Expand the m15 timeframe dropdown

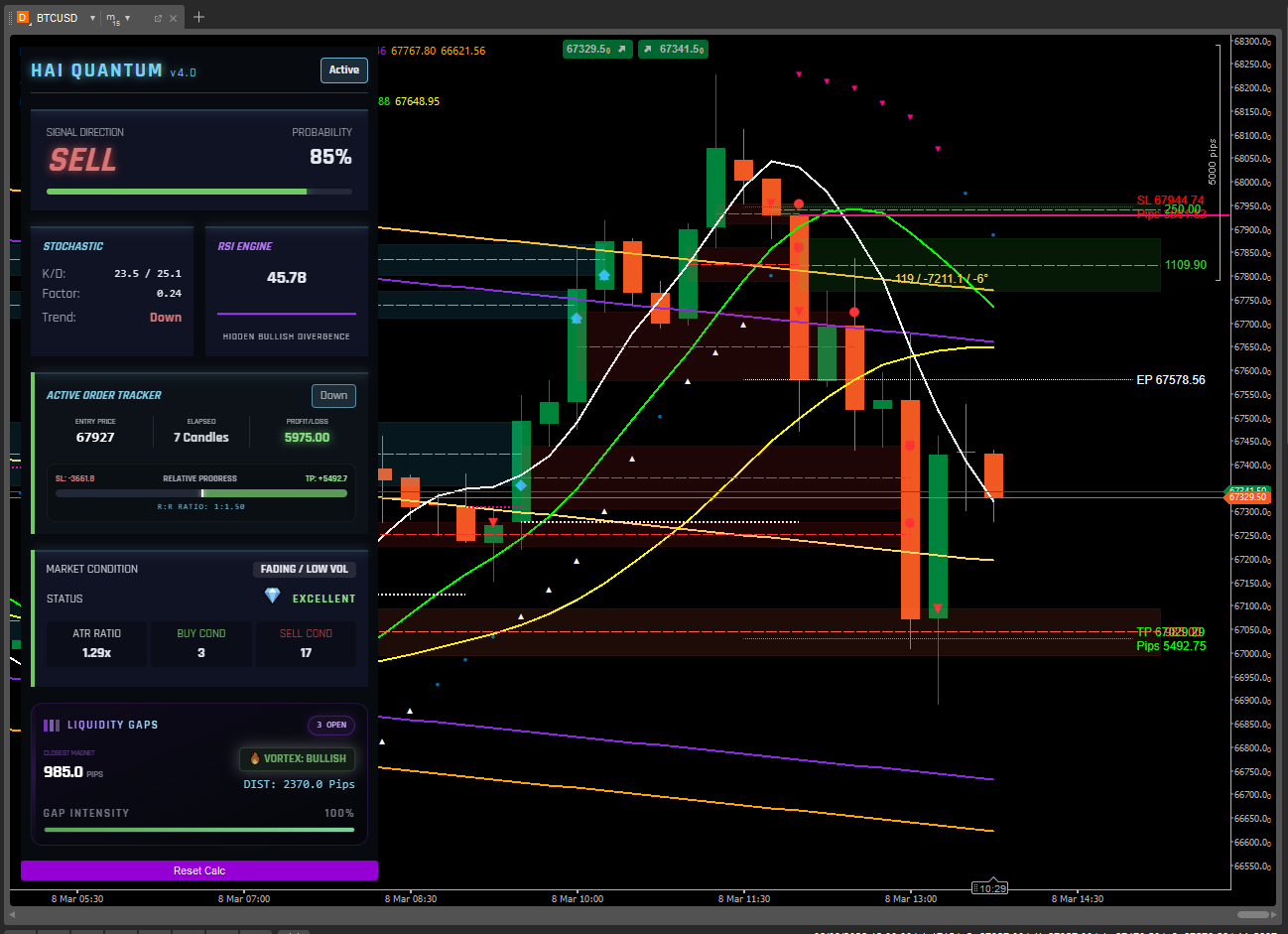coord(127,18)
